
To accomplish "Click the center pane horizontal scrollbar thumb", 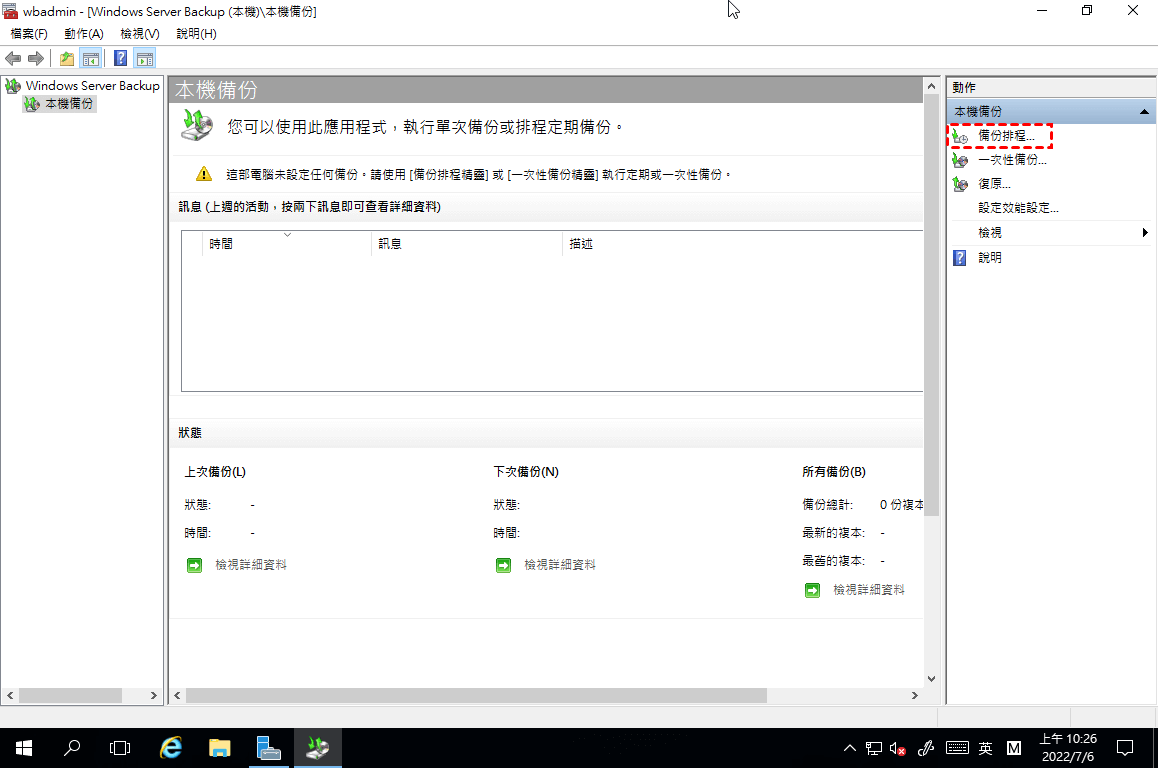I will [x=476, y=696].
